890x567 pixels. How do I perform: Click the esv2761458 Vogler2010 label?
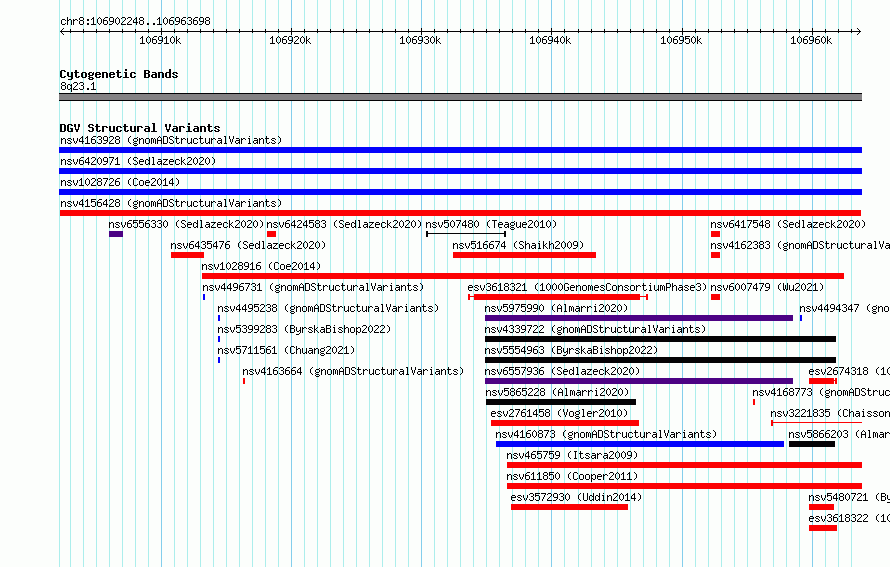(559, 413)
